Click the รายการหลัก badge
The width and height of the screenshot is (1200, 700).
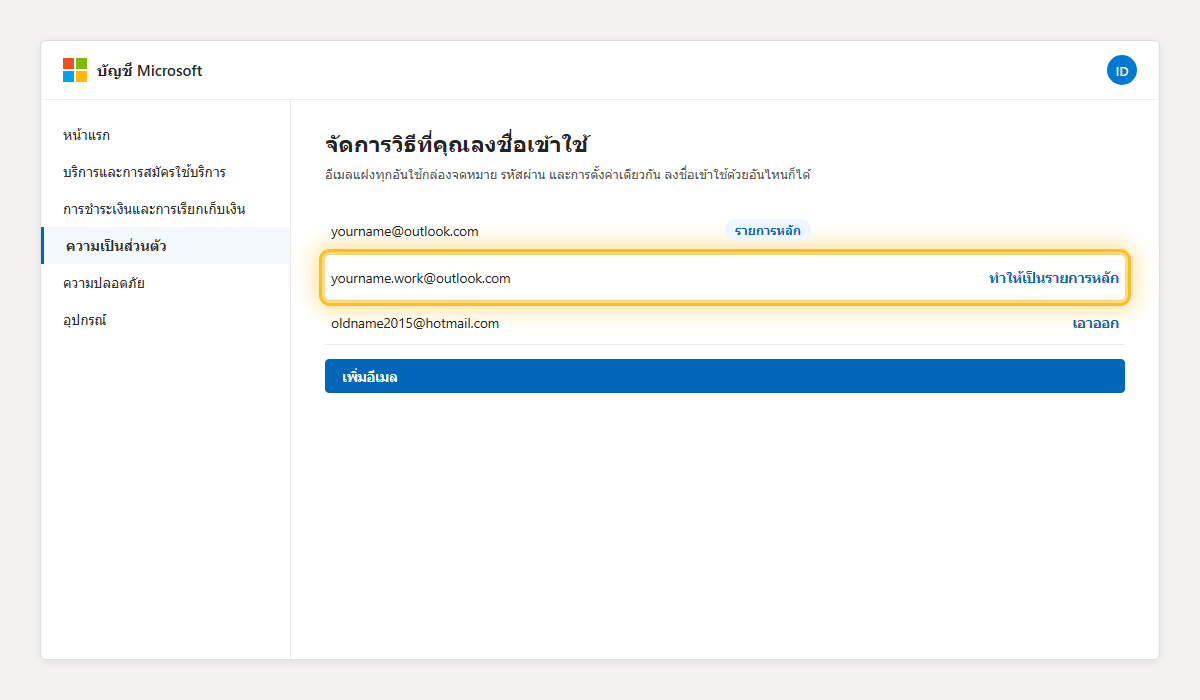(768, 231)
